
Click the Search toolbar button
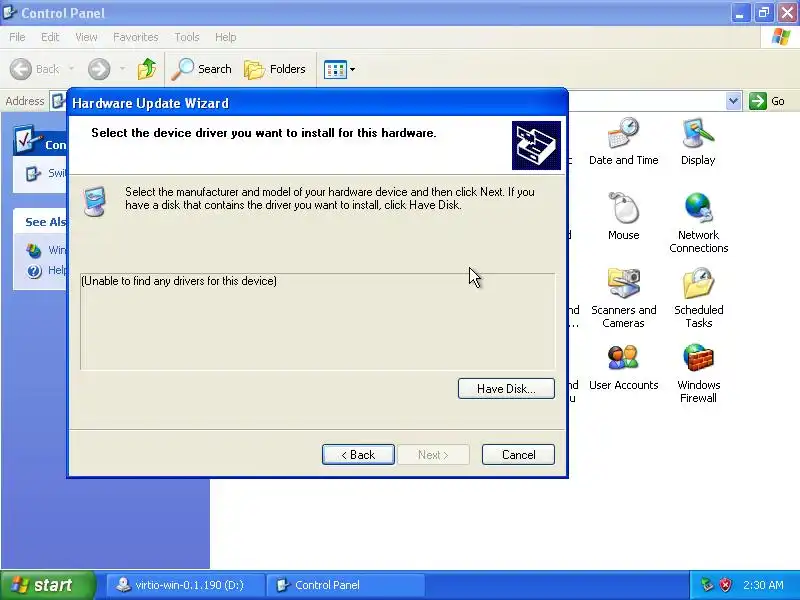(x=202, y=69)
